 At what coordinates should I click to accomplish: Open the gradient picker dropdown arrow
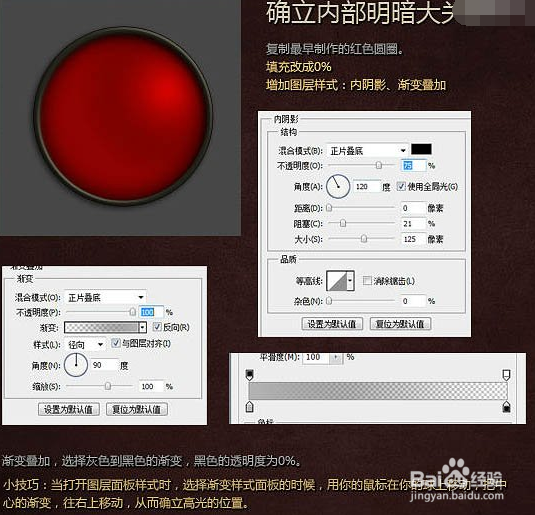pos(143,327)
